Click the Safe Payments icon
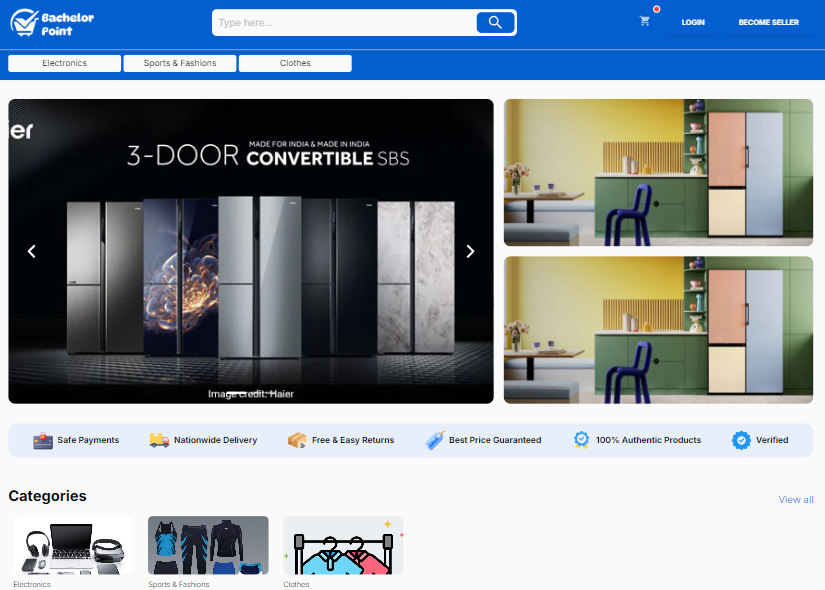825x590 pixels. [x=42, y=440]
